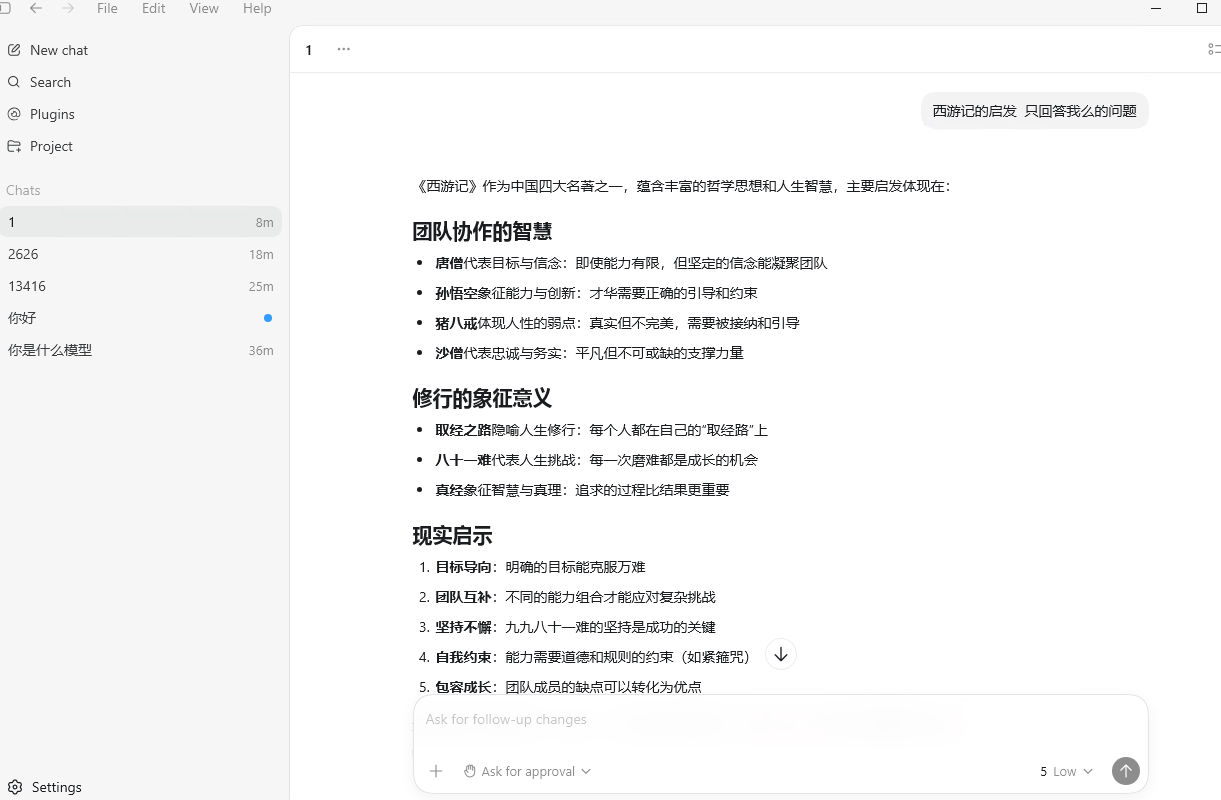Click list item 目标导向
This screenshot has height=800, width=1221.
[540, 567]
